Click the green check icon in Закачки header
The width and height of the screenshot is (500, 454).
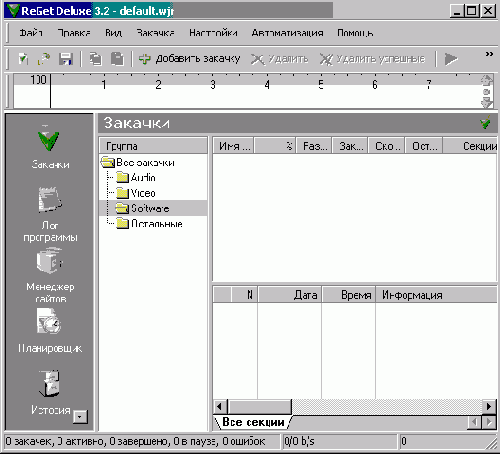(x=485, y=123)
